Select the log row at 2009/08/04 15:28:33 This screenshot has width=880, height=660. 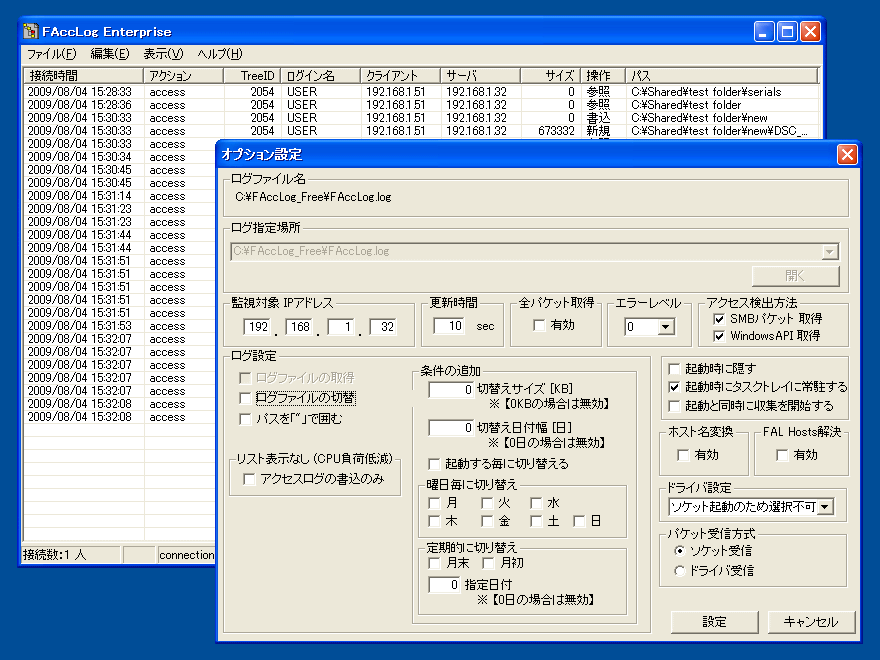point(421,92)
